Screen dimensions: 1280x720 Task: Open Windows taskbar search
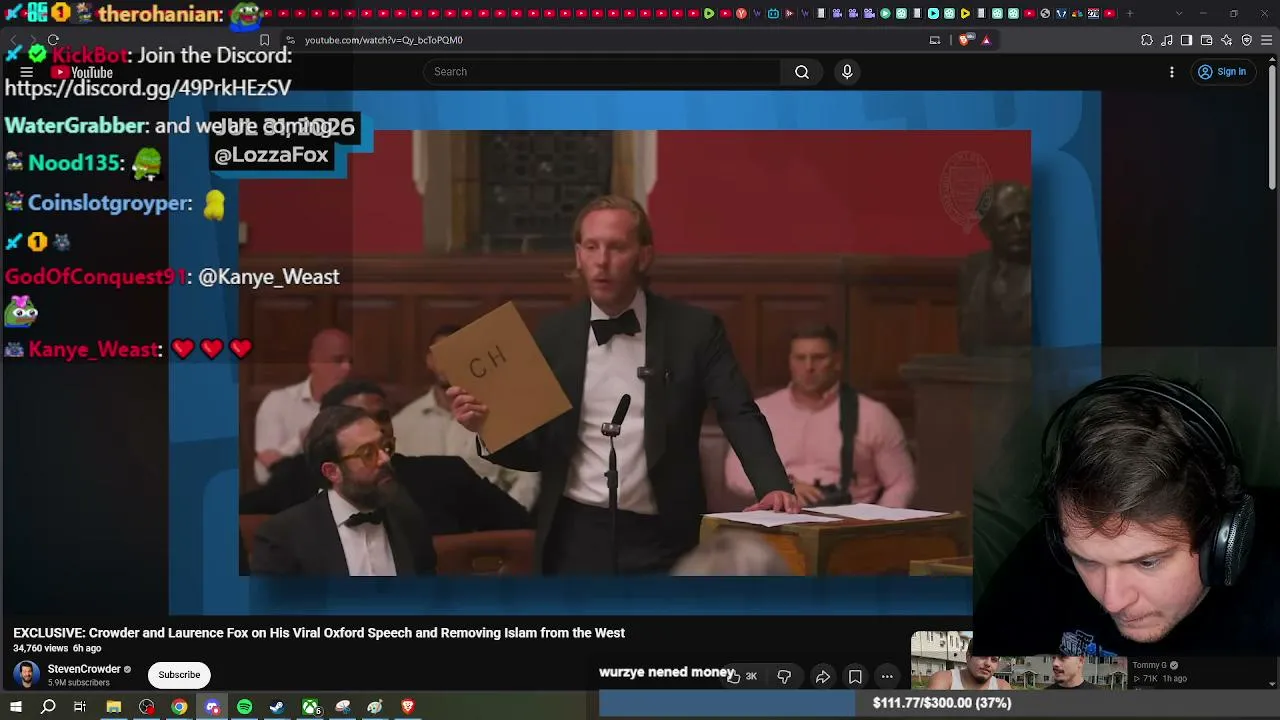point(48,707)
